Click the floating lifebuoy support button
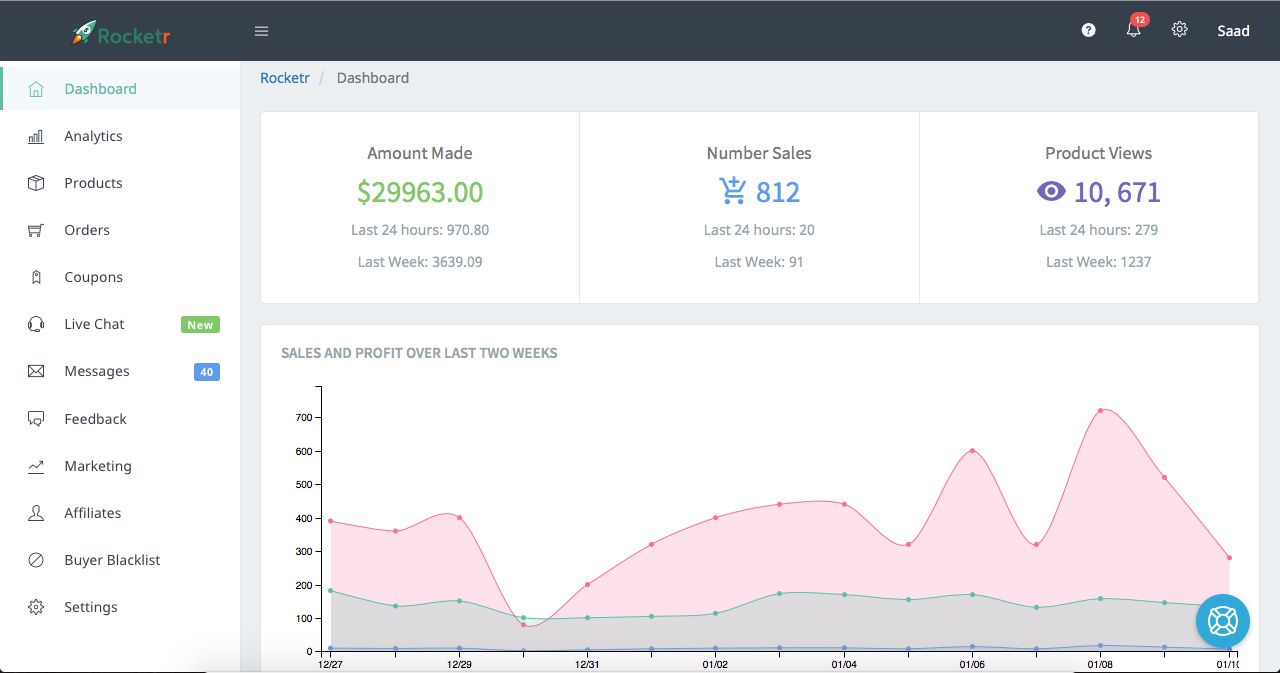Screen dimensions: 1280x673 pyautogui.click(x=1223, y=620)
